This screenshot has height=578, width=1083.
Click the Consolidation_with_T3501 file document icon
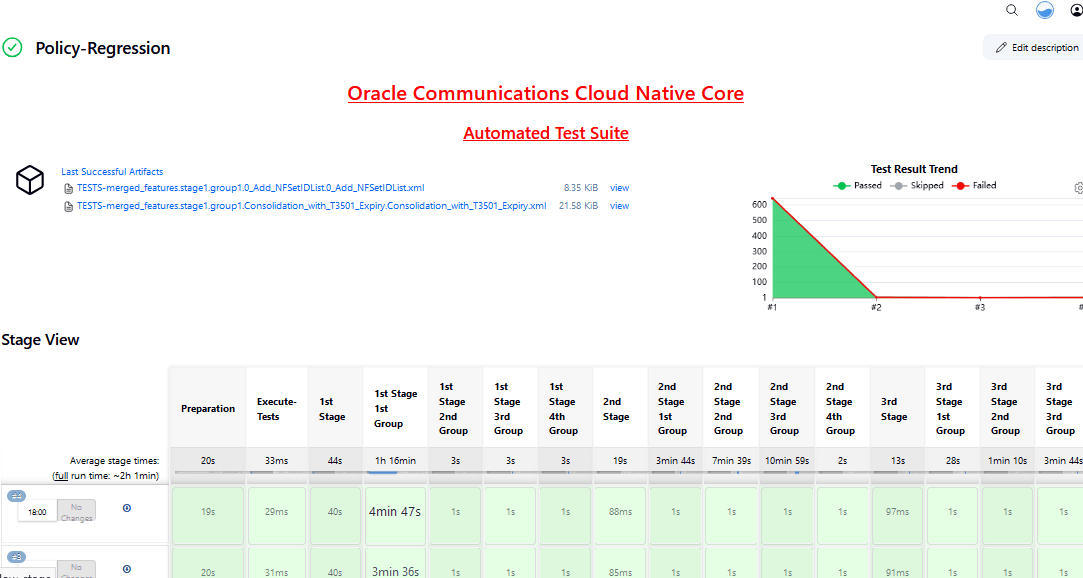pos(68,206)
